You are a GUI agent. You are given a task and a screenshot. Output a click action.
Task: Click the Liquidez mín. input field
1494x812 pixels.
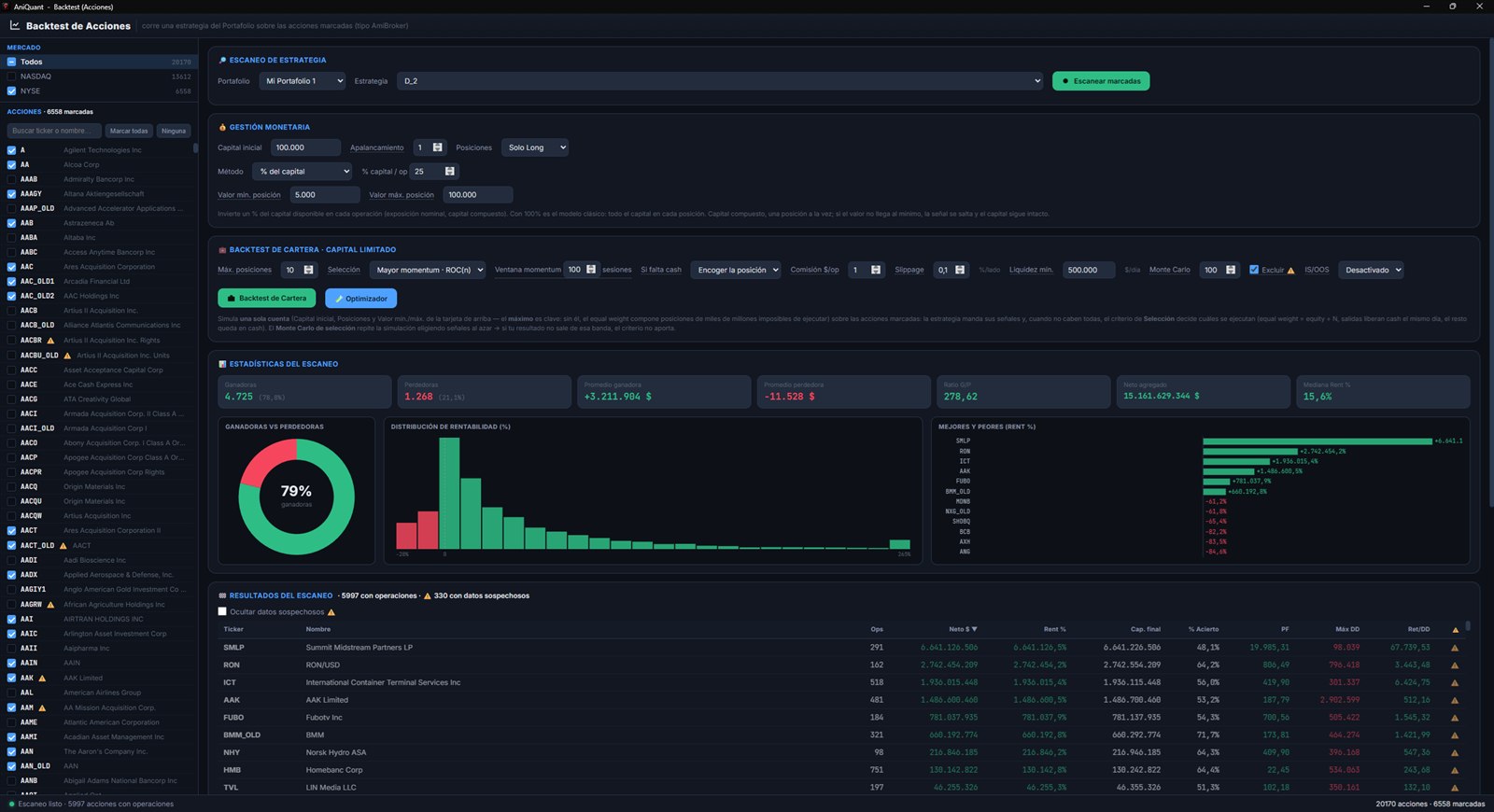click(x=1088, y=270)
